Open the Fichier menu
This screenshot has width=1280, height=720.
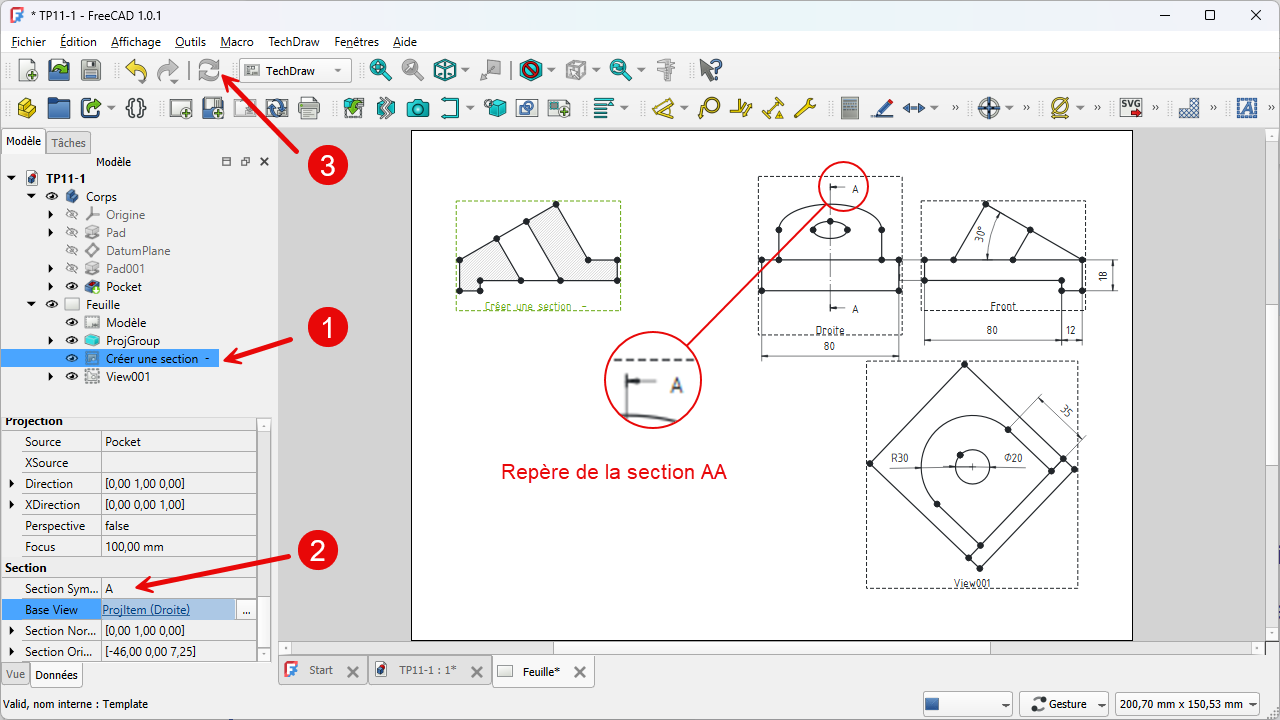(x=28, y=42)
